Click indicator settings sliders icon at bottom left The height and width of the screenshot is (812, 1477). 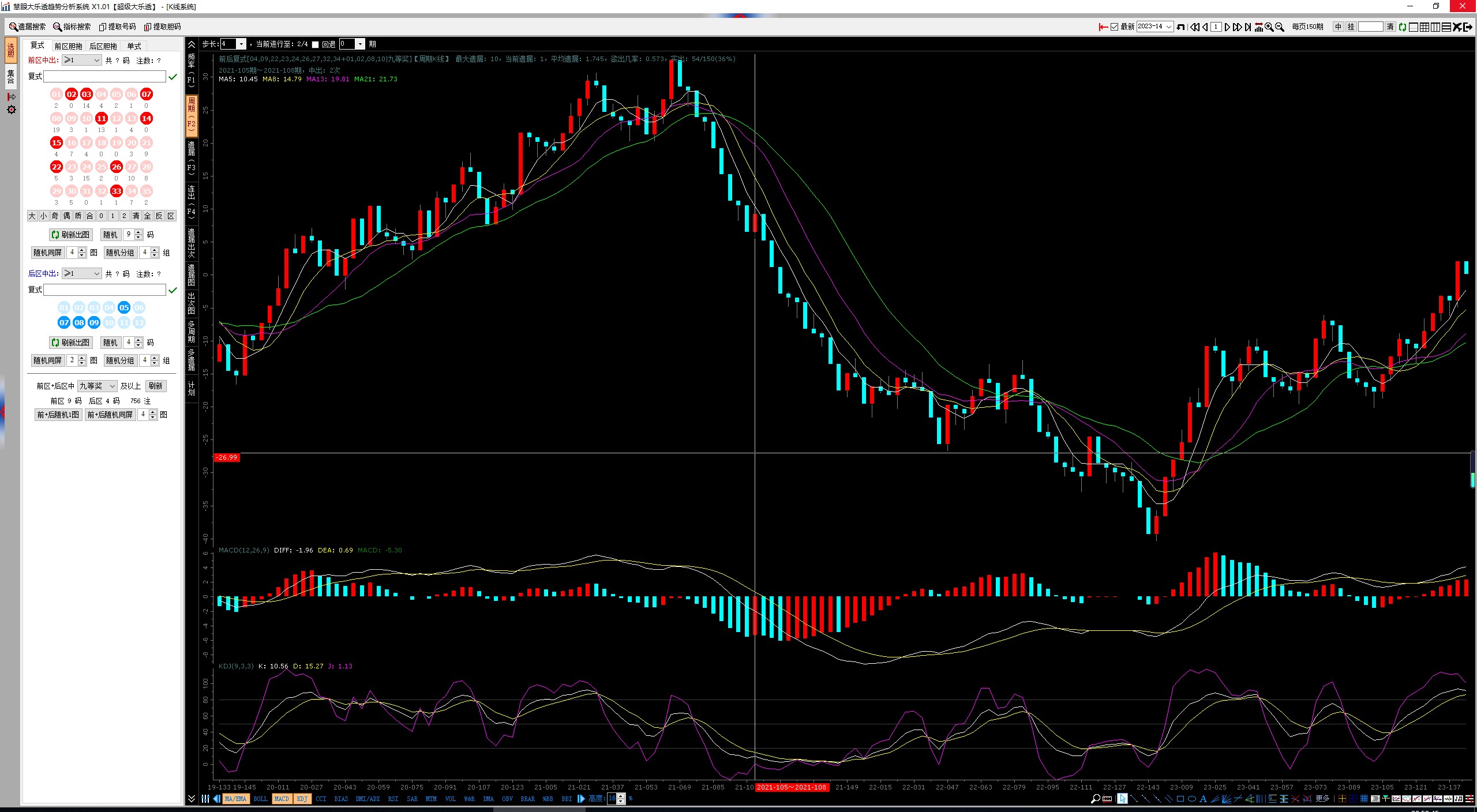tap(205, 799)
